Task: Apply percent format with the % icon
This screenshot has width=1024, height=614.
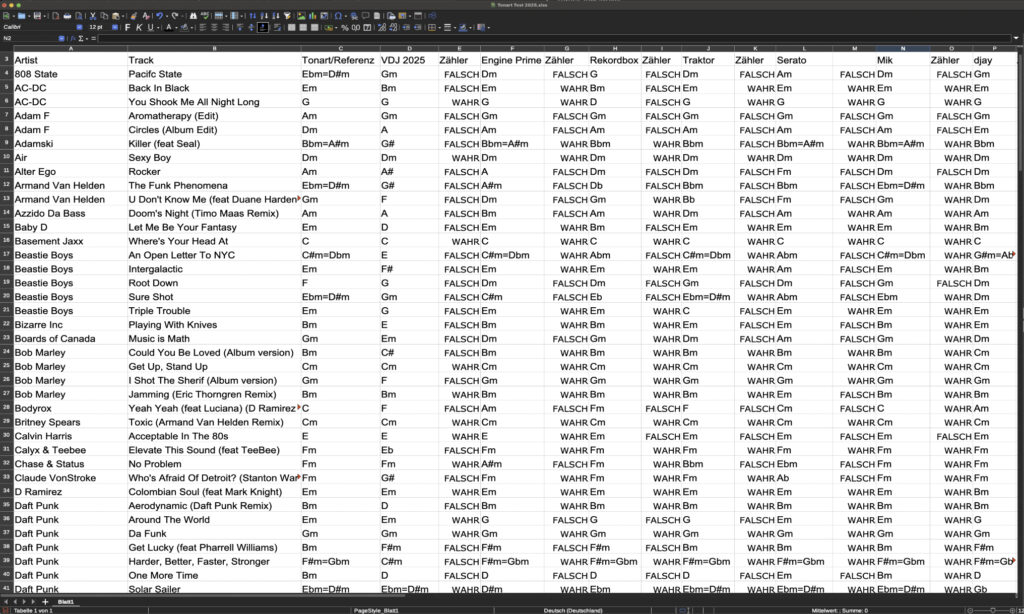Action: (x=345, y=27)
